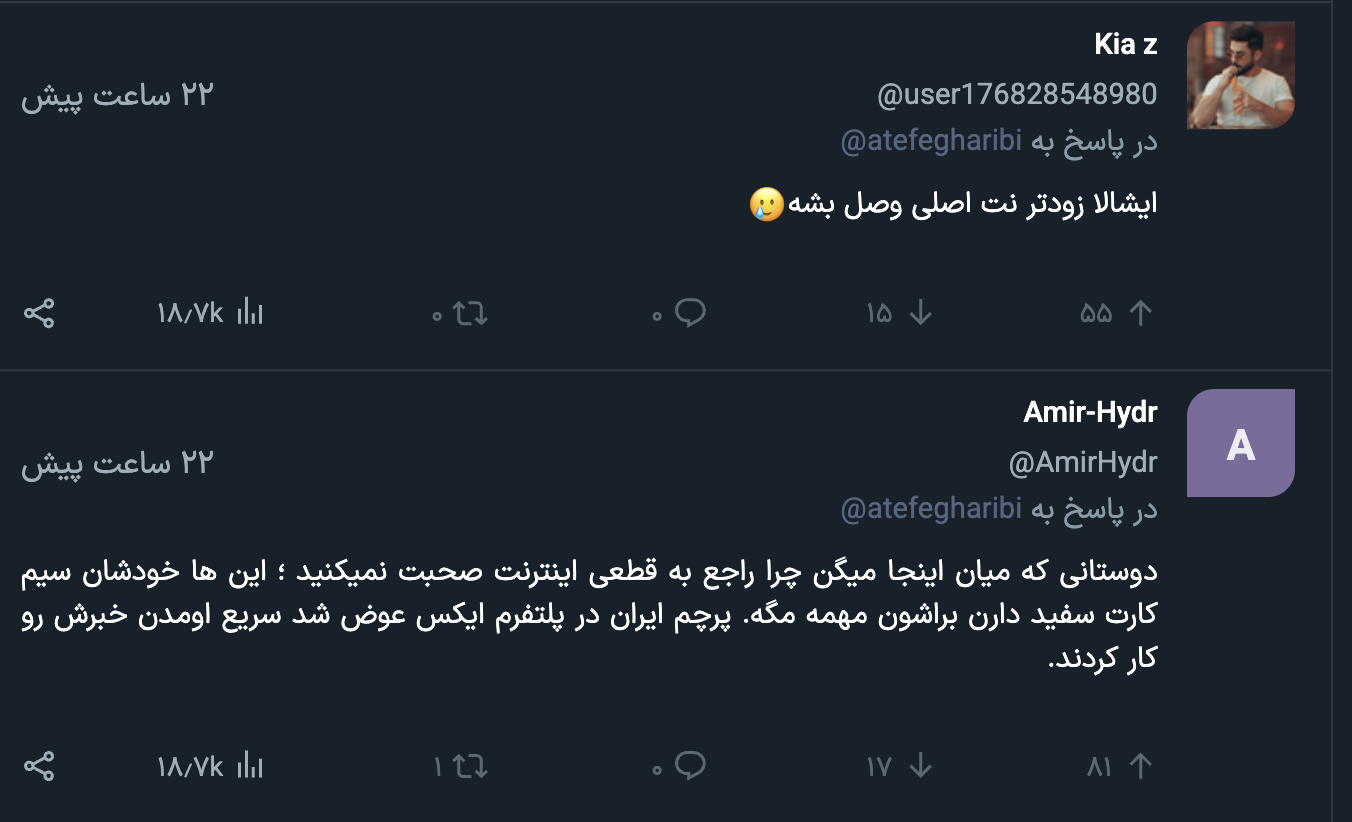Repost Amir-Hydr's reply
The width and height of the screenshot is (1352, 822).
coord(470,767)
